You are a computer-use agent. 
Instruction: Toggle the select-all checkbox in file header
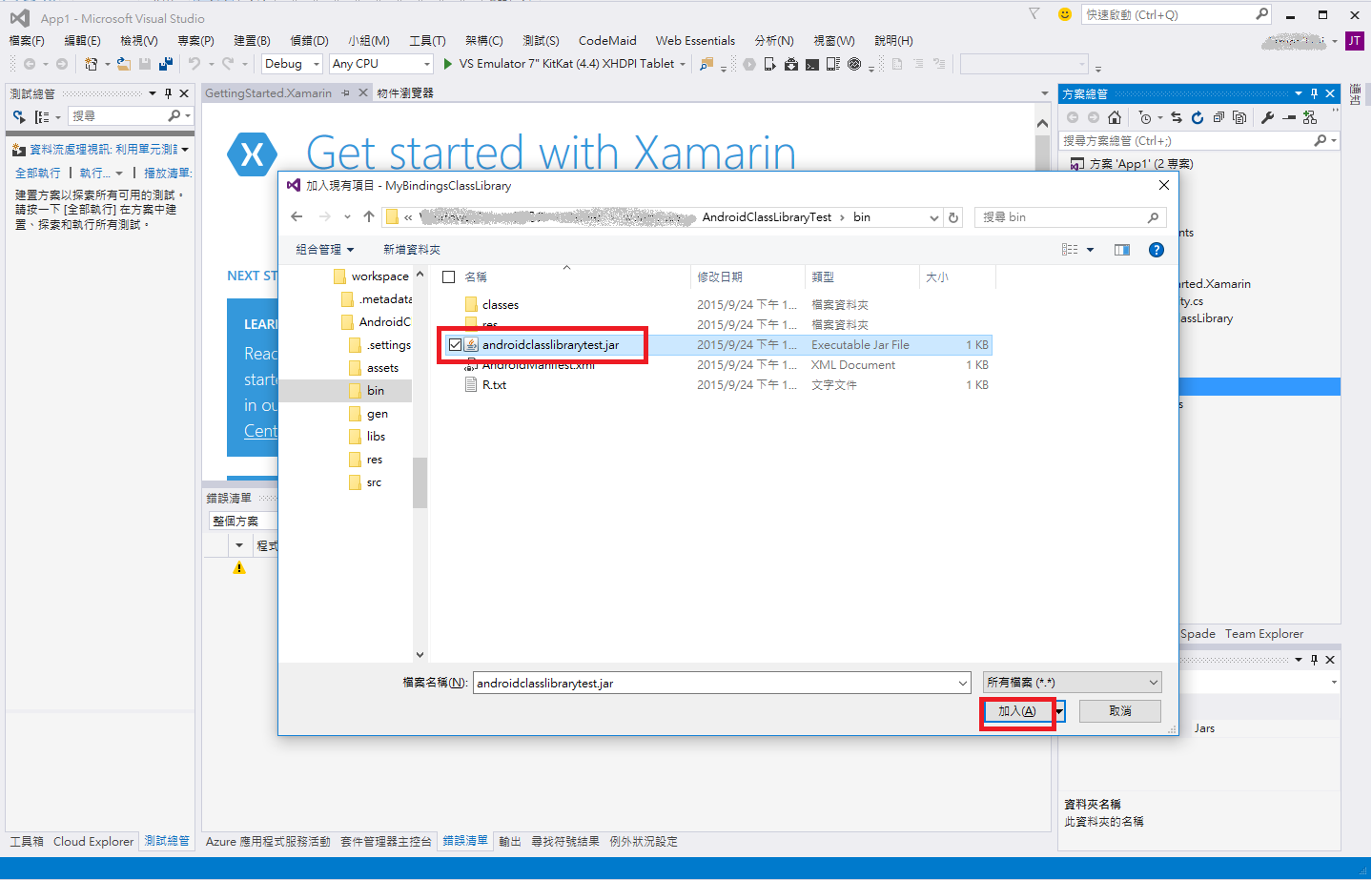point(449,277)
